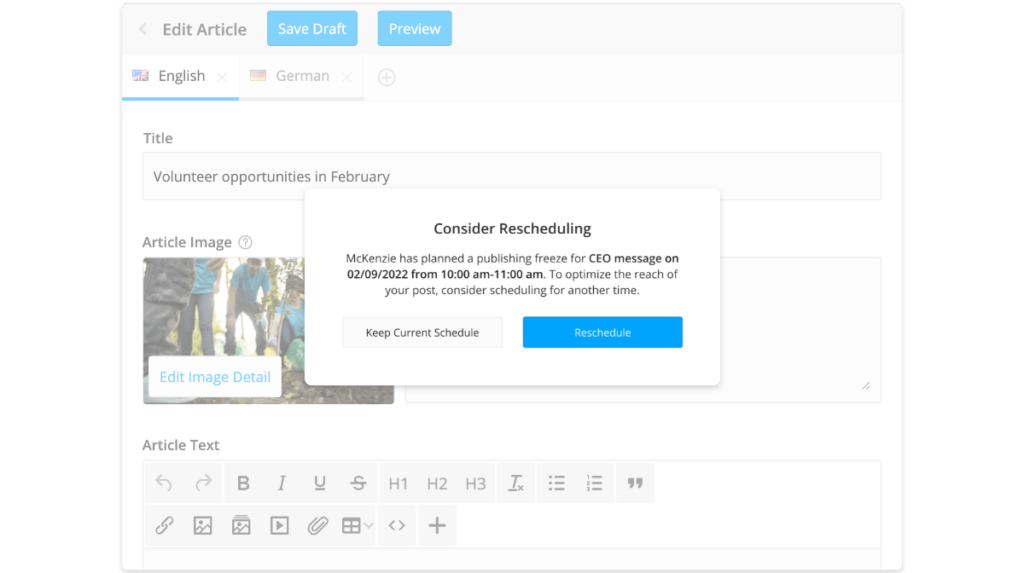1024x573 pixels.
Task: Click the Title input field
Action: 512,176
